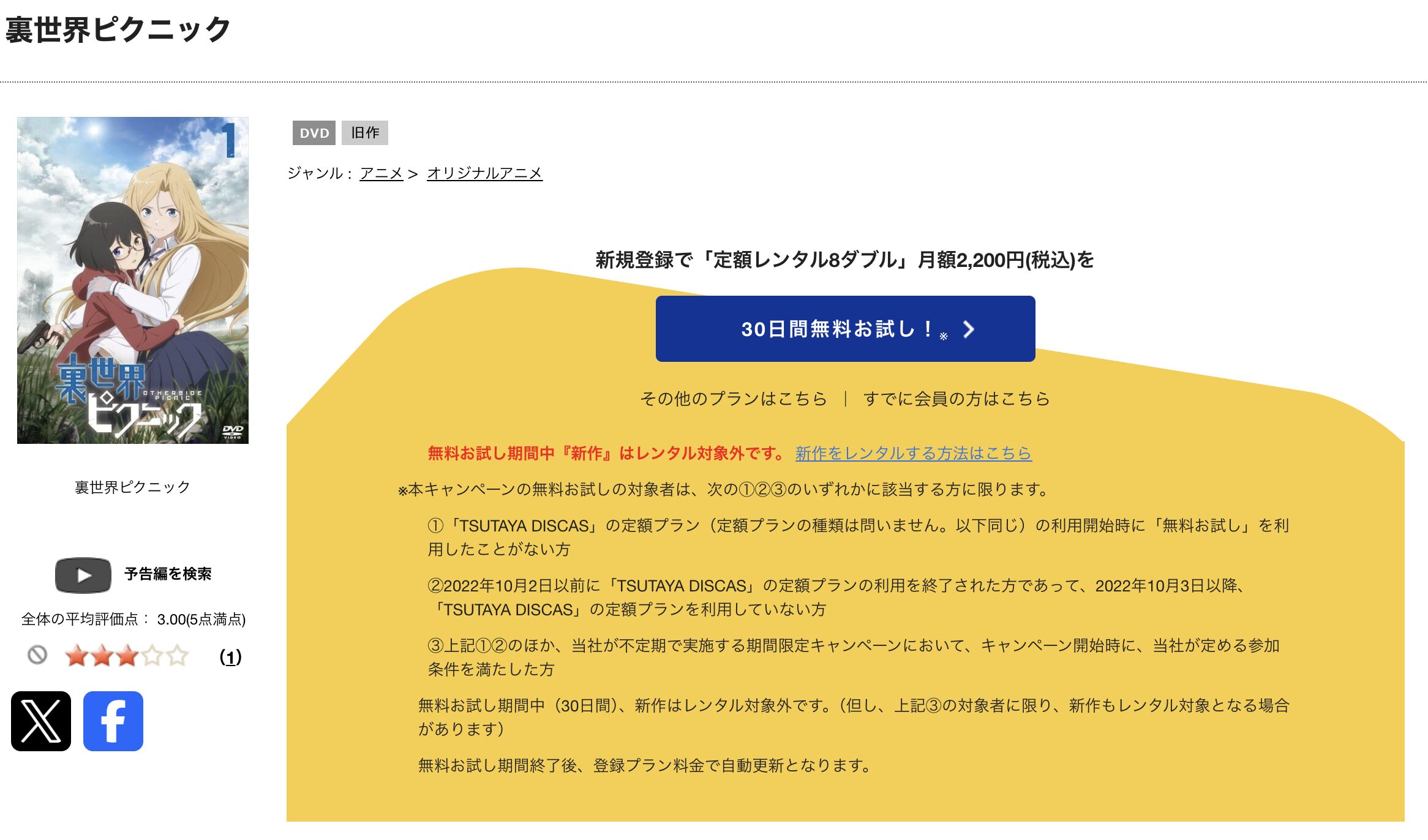
Task: Click condition ② 2022年10月2日以前 text
Action: click(x=838, y=598)
